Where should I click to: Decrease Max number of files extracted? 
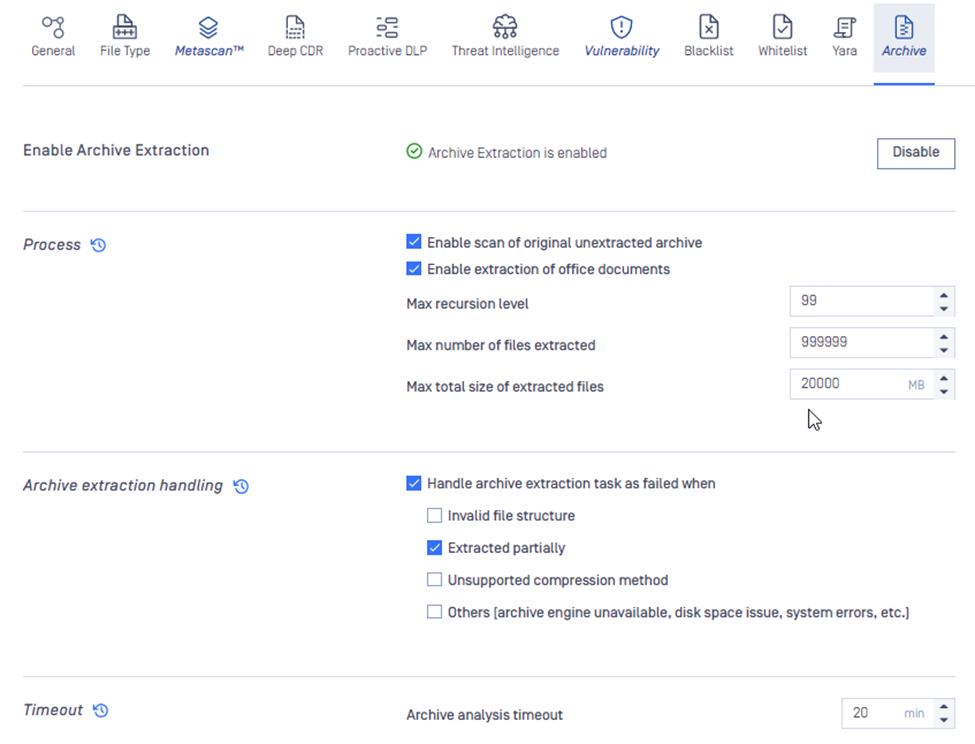944,350
